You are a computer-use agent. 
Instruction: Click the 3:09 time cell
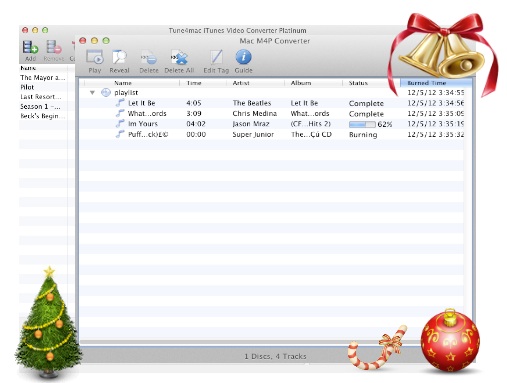[x=194, y=113]
